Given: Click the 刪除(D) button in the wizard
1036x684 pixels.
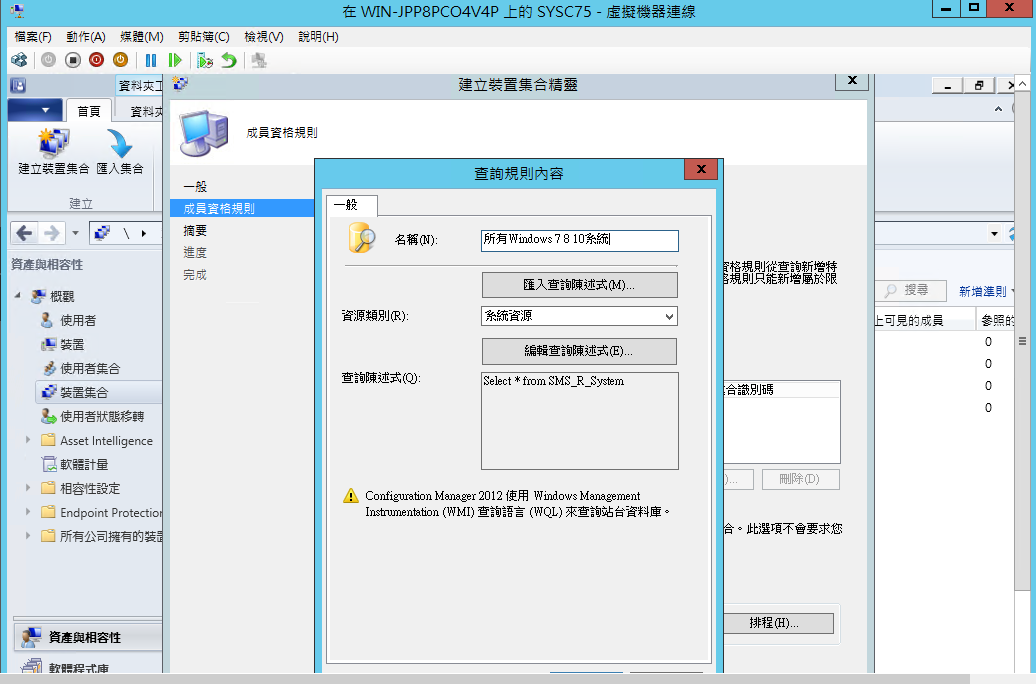Looking at the screenshot, I should click(x=800, y=479).
